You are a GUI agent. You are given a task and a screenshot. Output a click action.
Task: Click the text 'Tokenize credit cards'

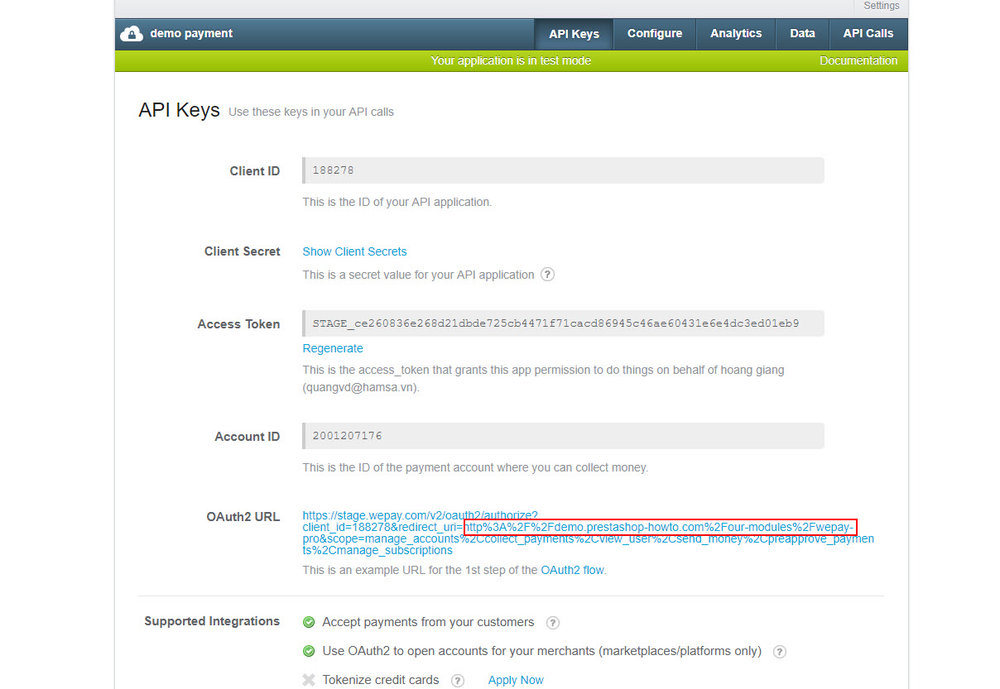click(381, 680)
